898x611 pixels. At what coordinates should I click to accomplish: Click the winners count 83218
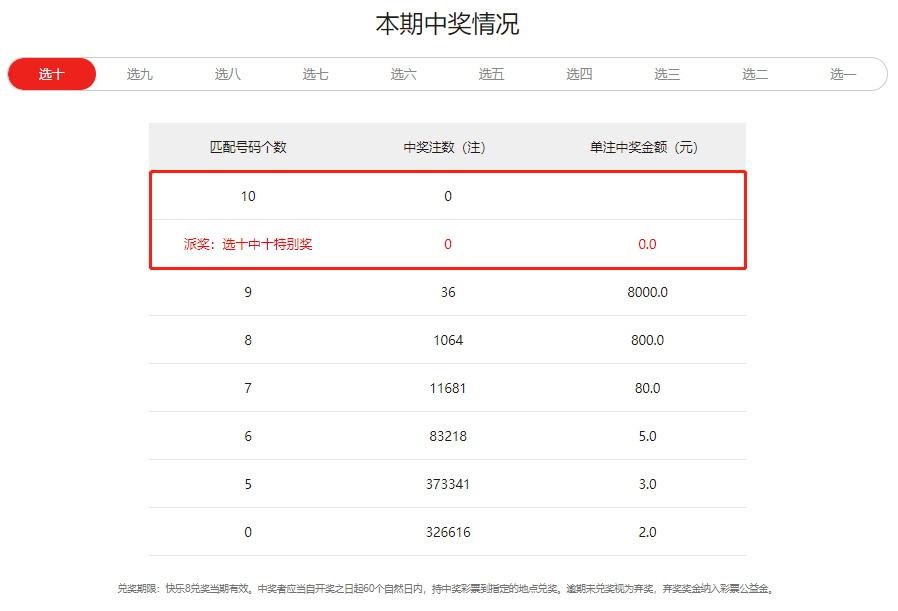point(448,436)
